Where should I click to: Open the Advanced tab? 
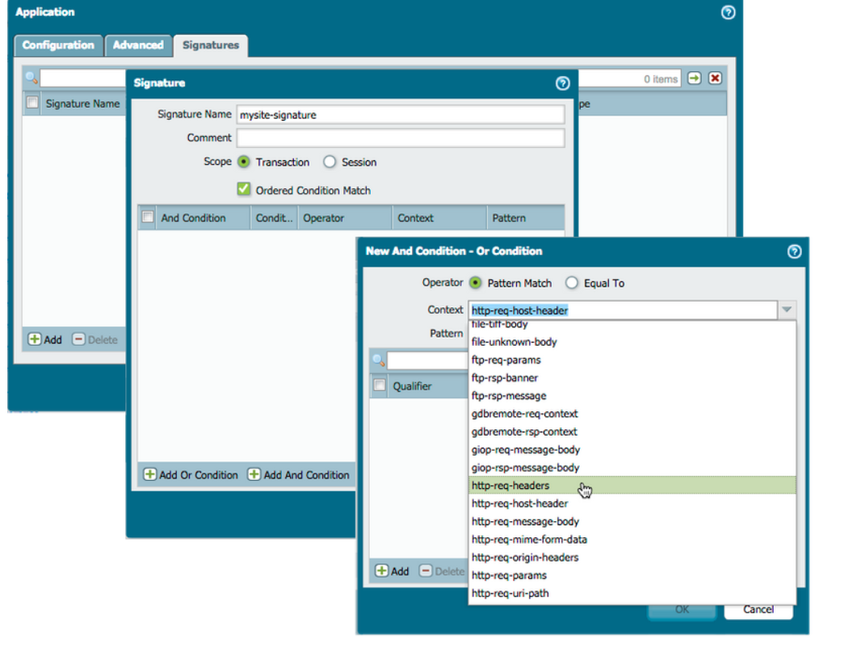[138, 45]
